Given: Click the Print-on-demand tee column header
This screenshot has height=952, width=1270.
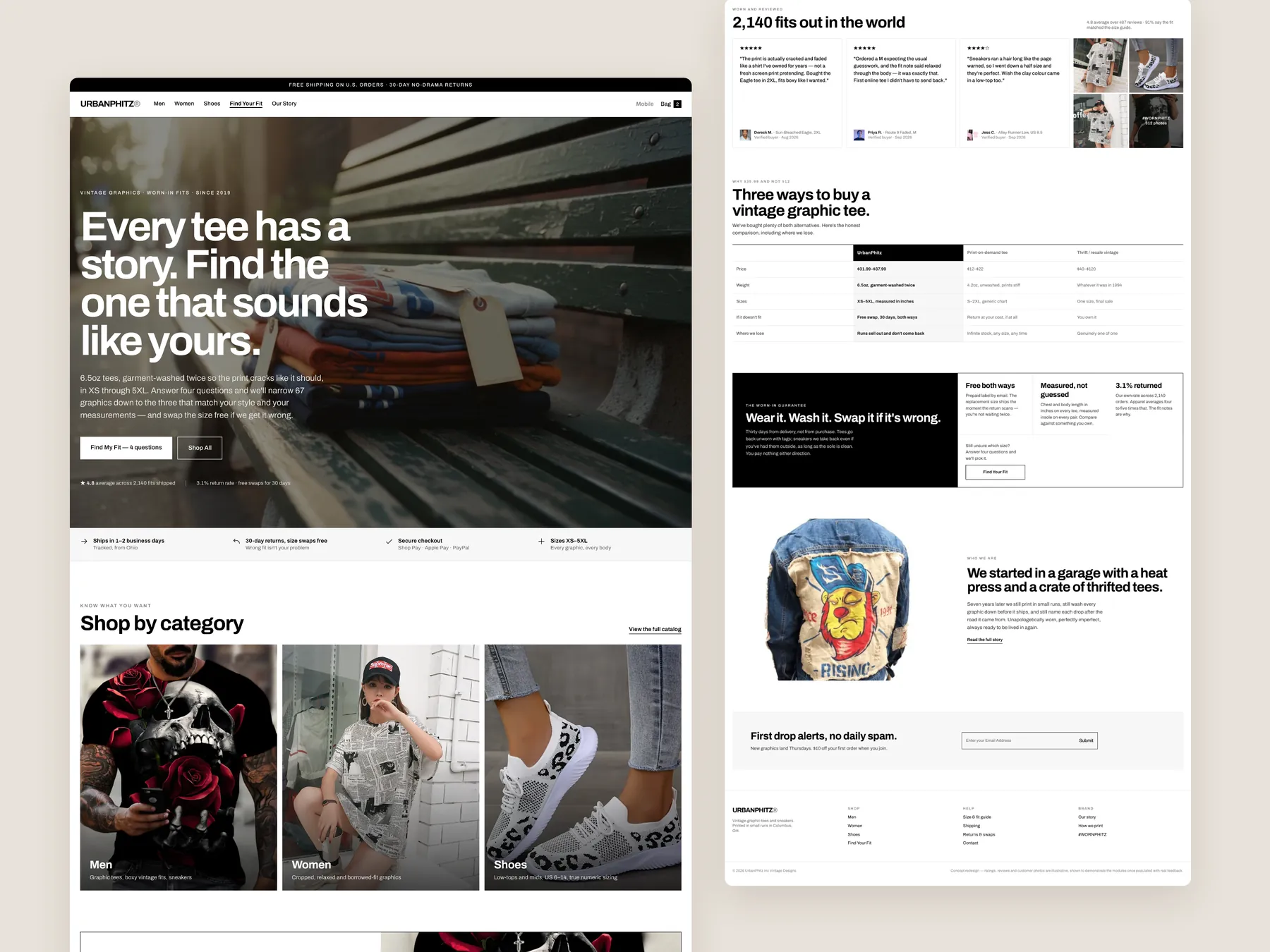Looking at the screenshot, I should click(x=987, y=252).
